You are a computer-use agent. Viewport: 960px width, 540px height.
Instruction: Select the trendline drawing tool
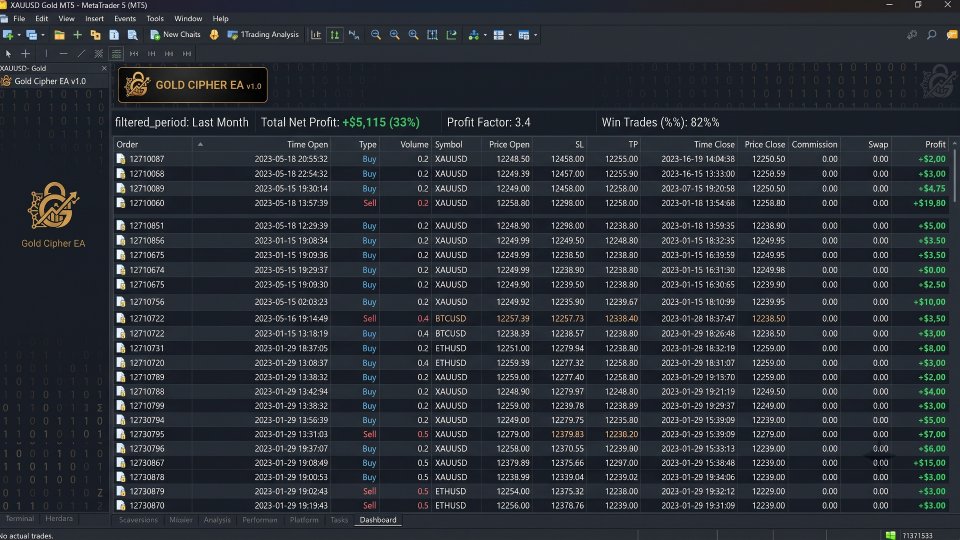pyautogui.click(x=81, y=54)
